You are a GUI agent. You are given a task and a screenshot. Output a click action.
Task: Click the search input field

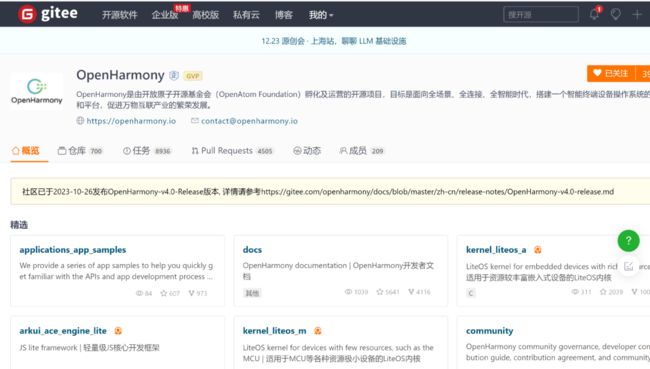541,15
